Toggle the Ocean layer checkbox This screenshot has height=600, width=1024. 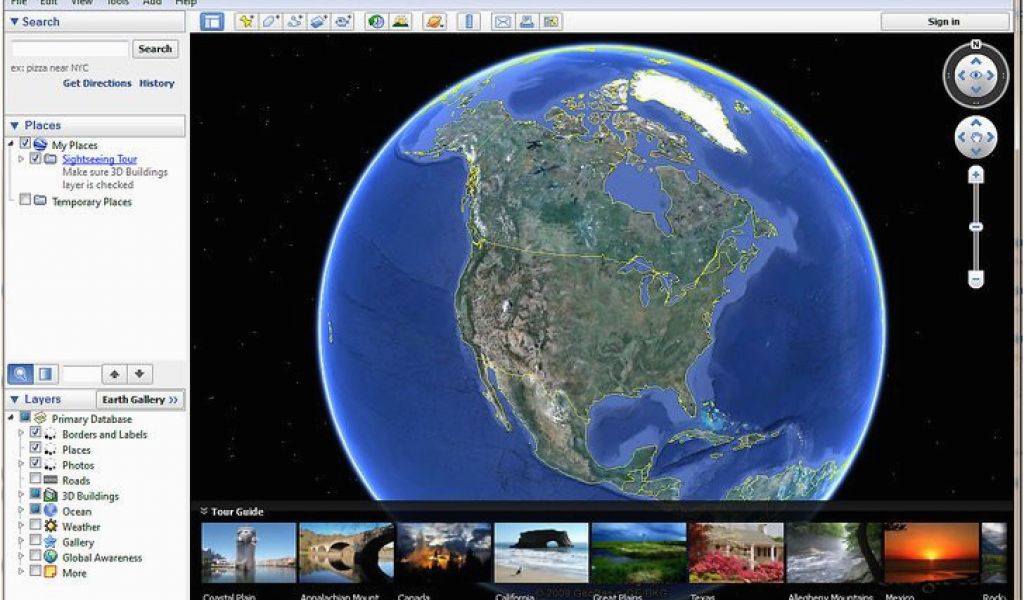tap(35, 510)
